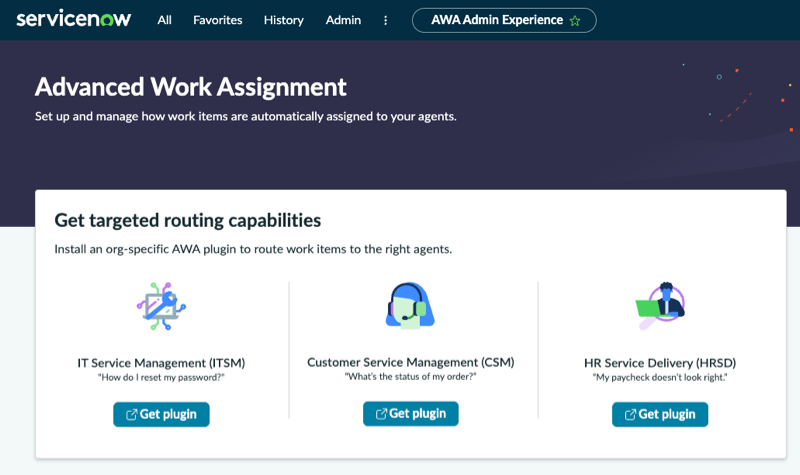This screenshot has width=800, height=475.
Task: Click the "Set up and manage" subtitle text
Action: click(245, 116)
